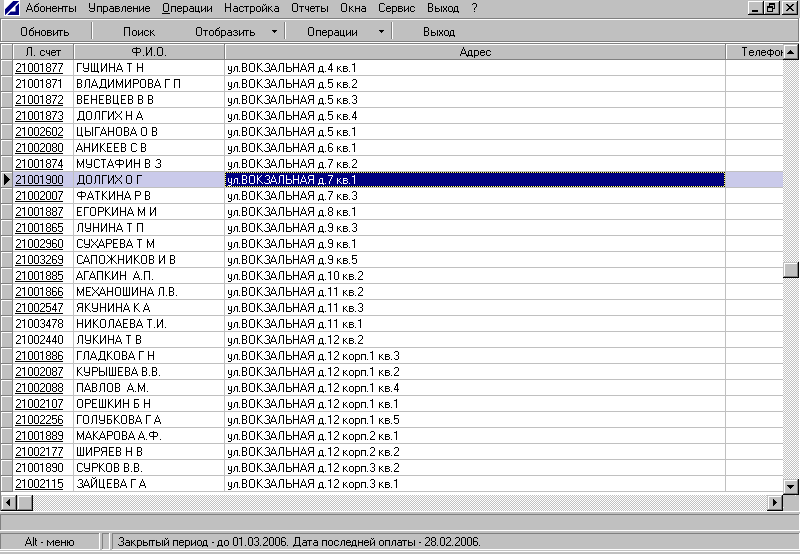Click the Выход toolbar button
This screenshot has height=555, width=800.
pyautogui.click(x=438, y=32)
